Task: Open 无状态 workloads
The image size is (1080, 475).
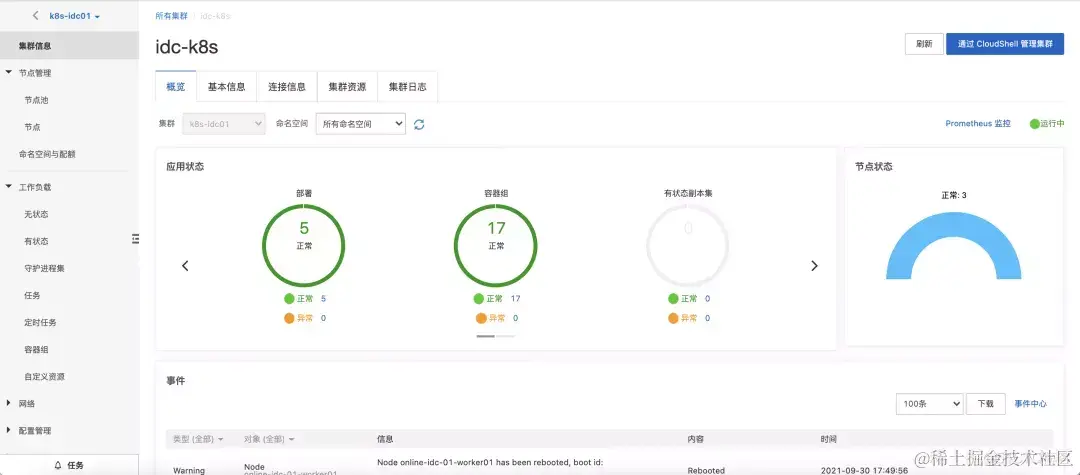Action: 36,214
